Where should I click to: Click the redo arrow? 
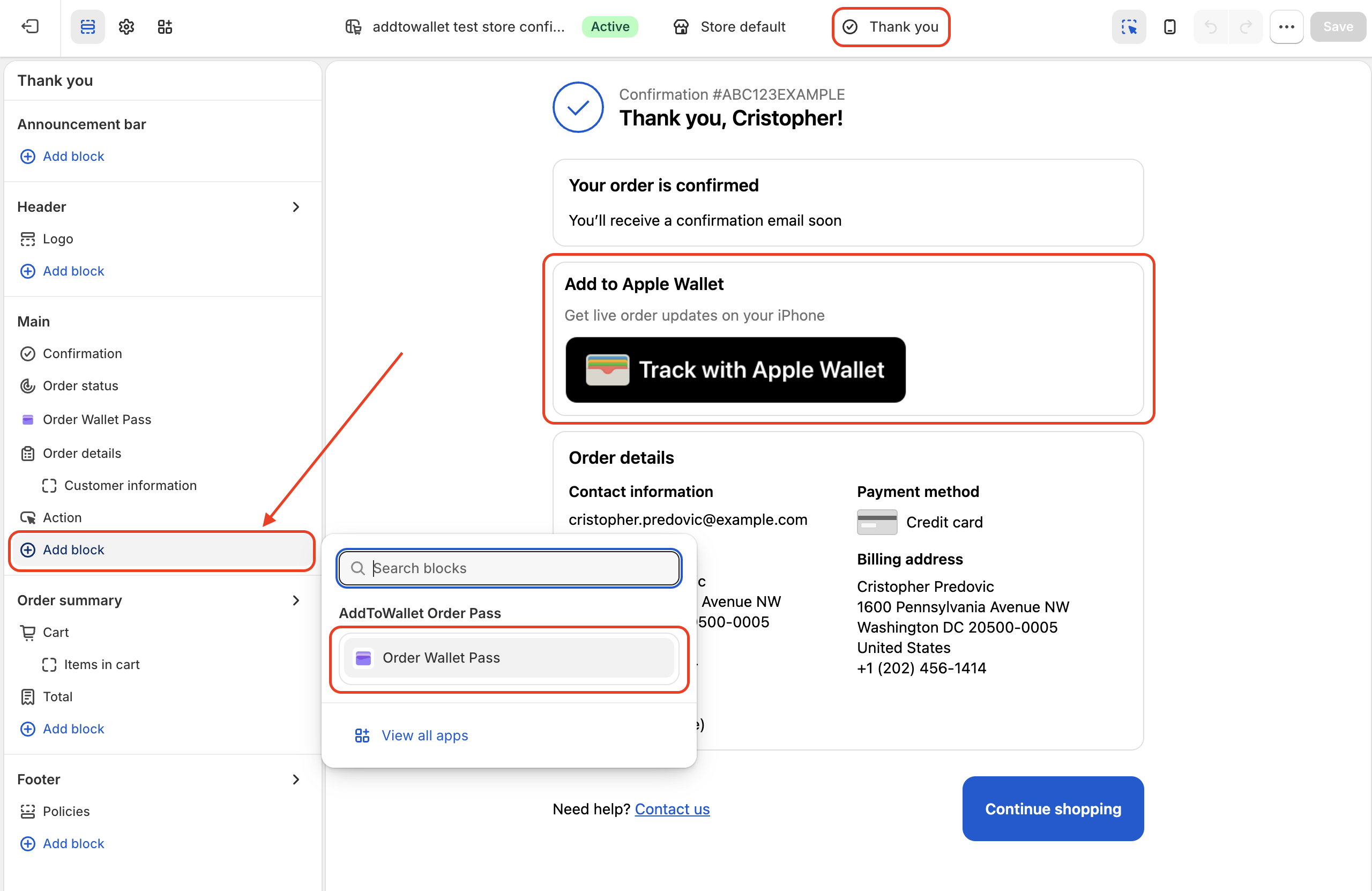1245,26
